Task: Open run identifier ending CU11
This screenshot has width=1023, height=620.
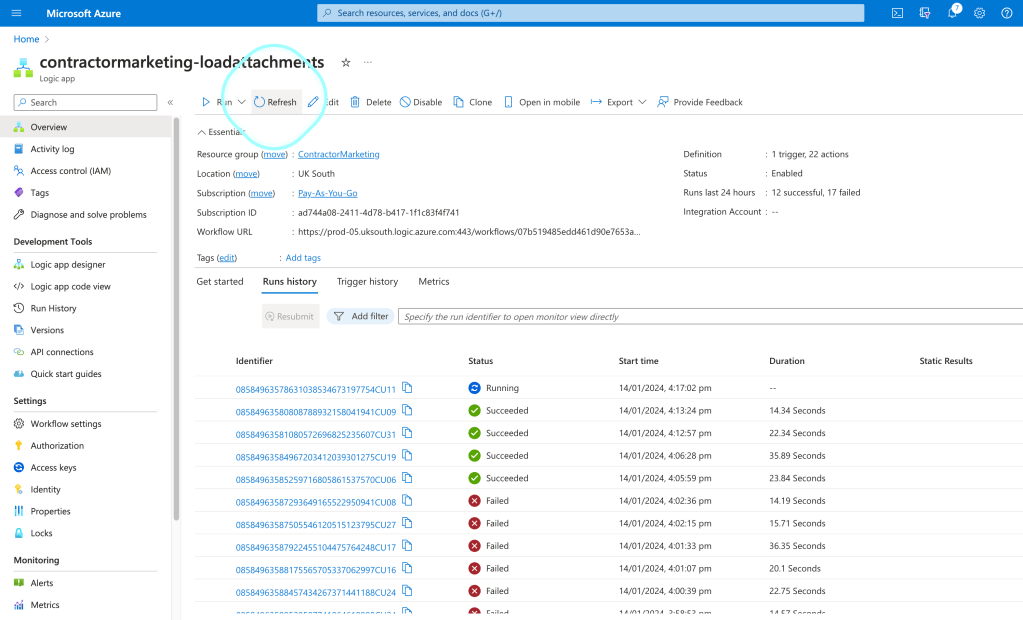Action: (316, 390)
